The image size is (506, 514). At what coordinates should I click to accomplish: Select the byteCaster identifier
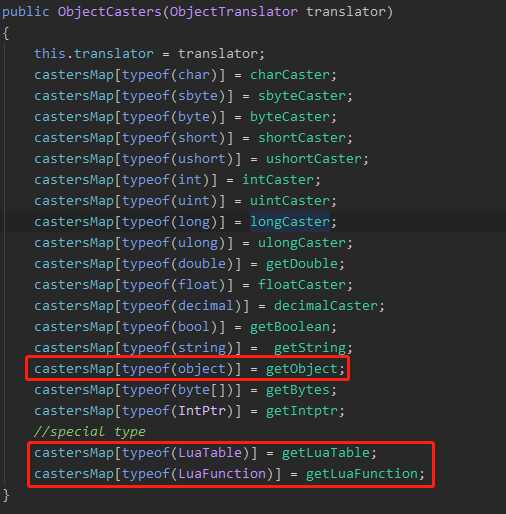[290, 117]
